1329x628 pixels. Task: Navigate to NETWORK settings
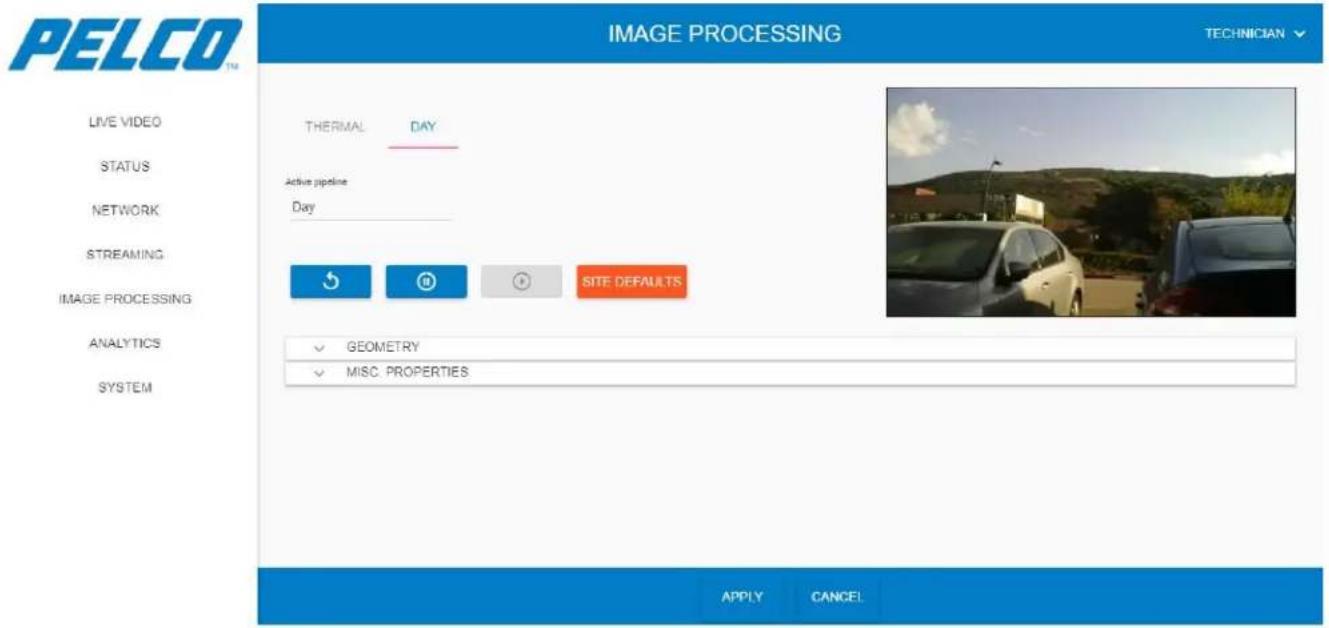click(x=125, y=211)
